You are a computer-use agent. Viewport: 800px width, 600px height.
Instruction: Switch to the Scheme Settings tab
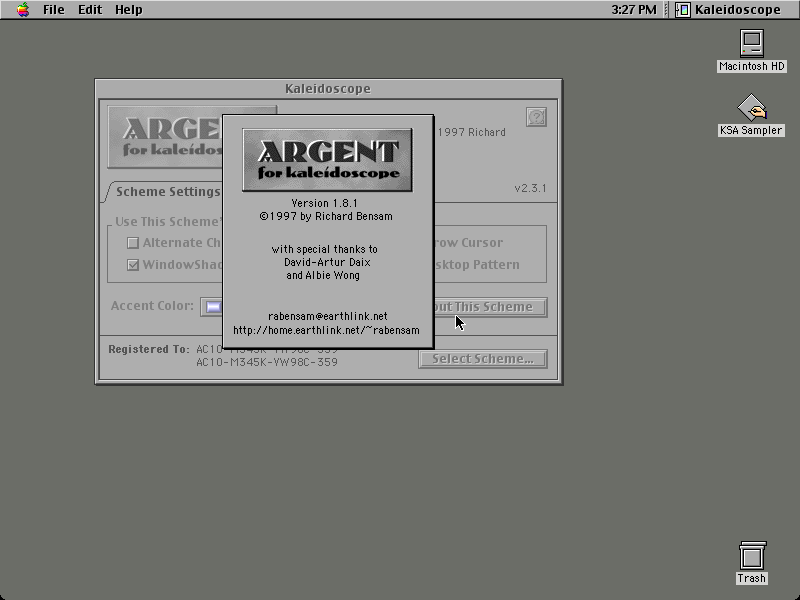point(167,192)
